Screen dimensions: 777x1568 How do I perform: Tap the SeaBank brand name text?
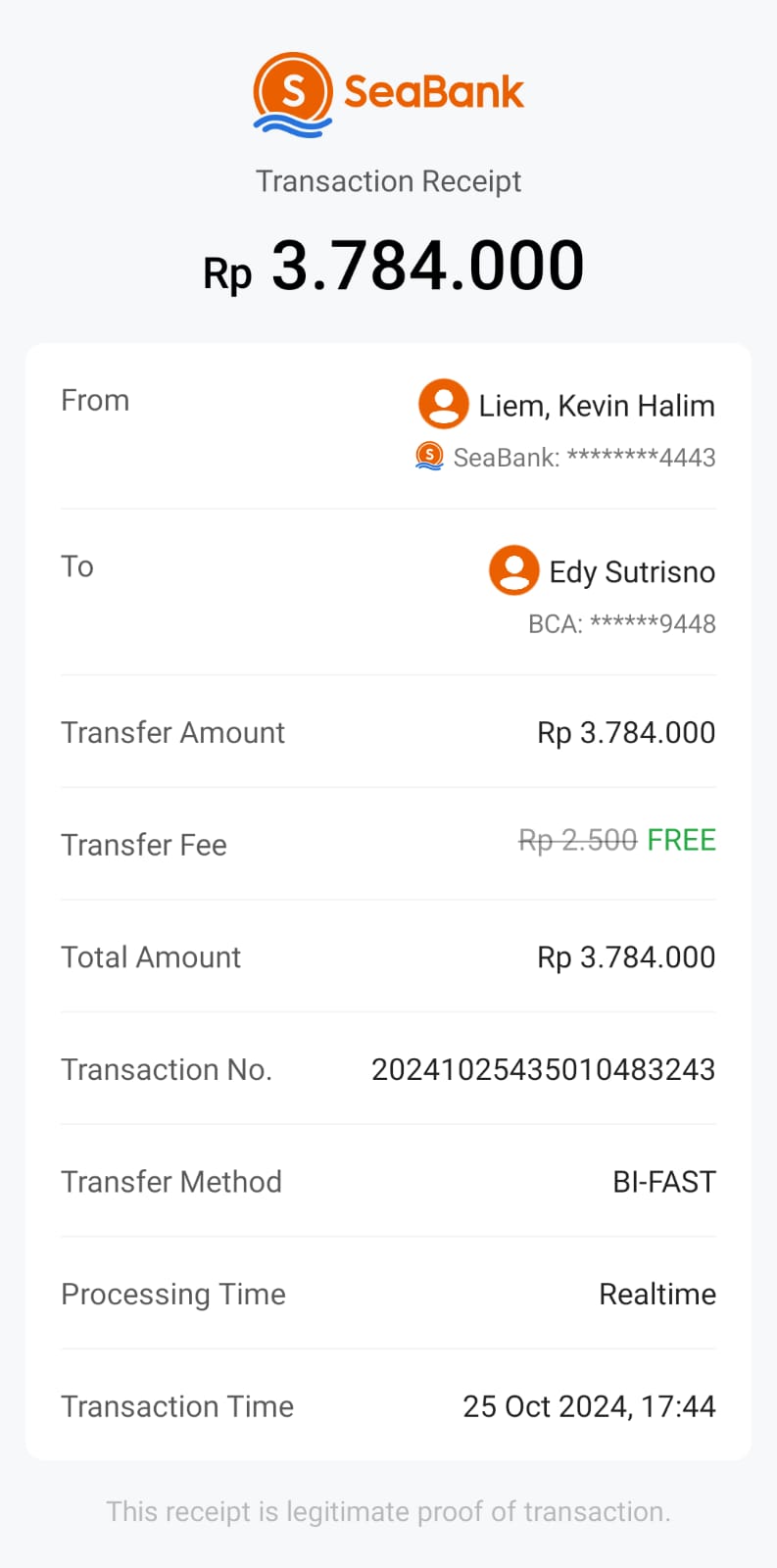(x=433, y=92)
